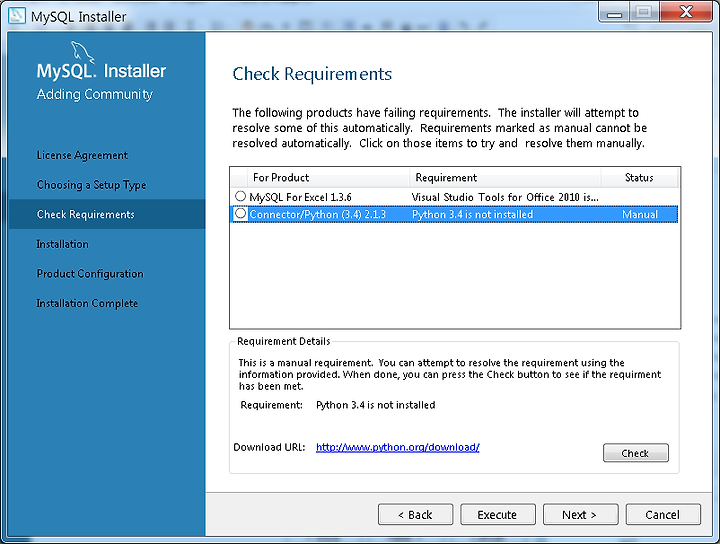Select radio for MySQL For Excel 1.3.6

(240, 196)
